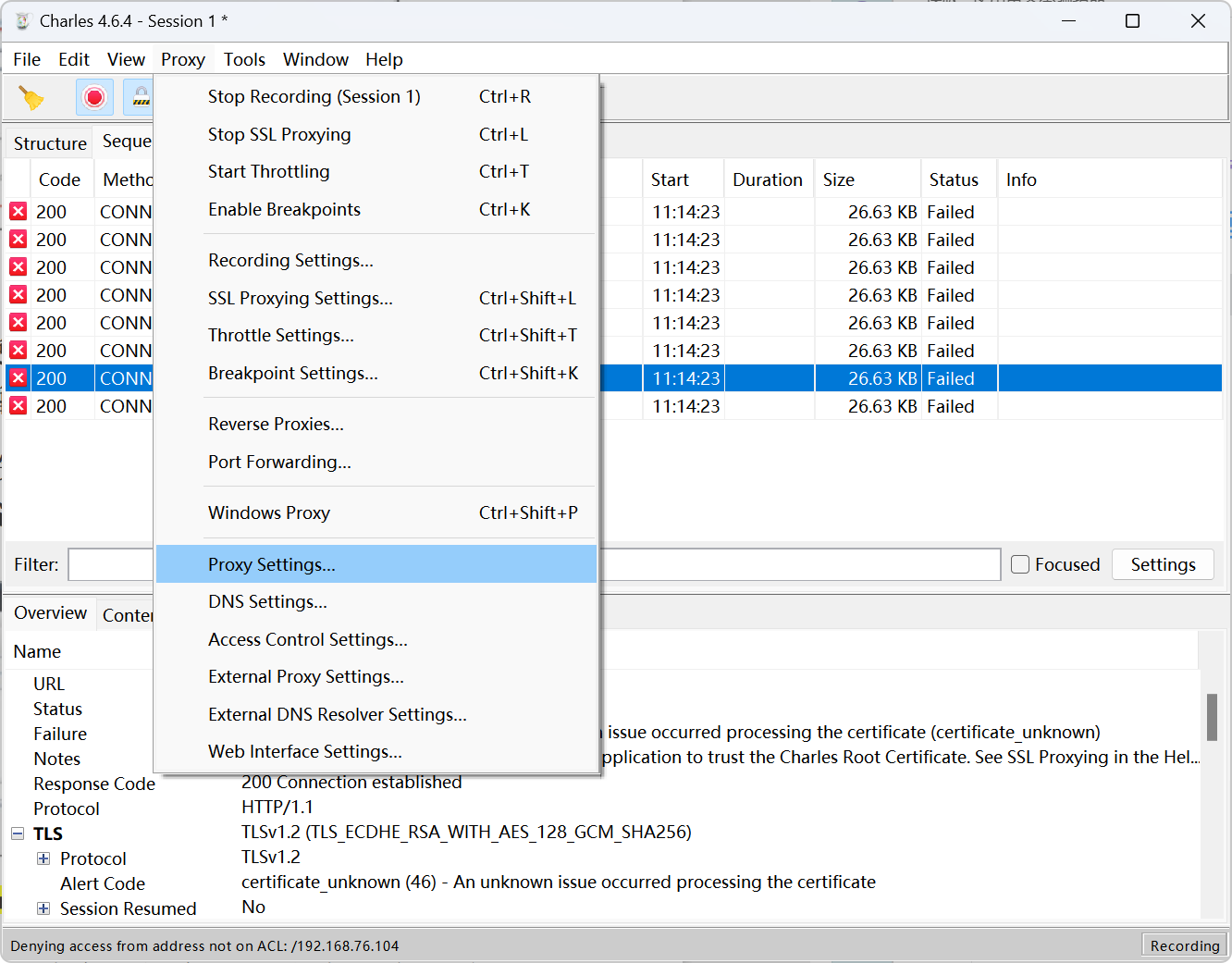Sort by the Size column header
This screenshot has height=963, width=1232.
tap(868, 179)
